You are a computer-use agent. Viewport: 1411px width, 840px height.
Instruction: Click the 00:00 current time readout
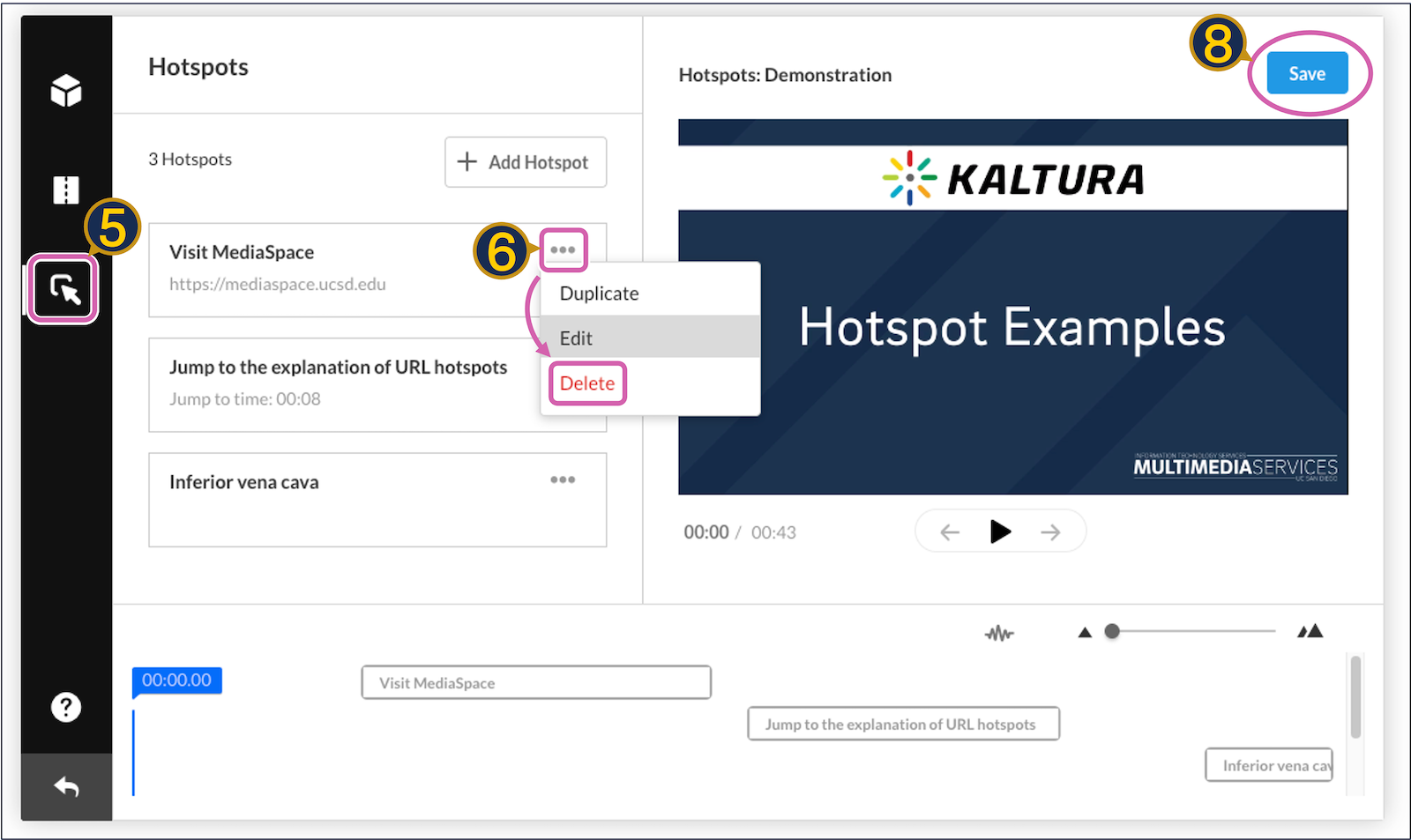click(x=706, y=532)
